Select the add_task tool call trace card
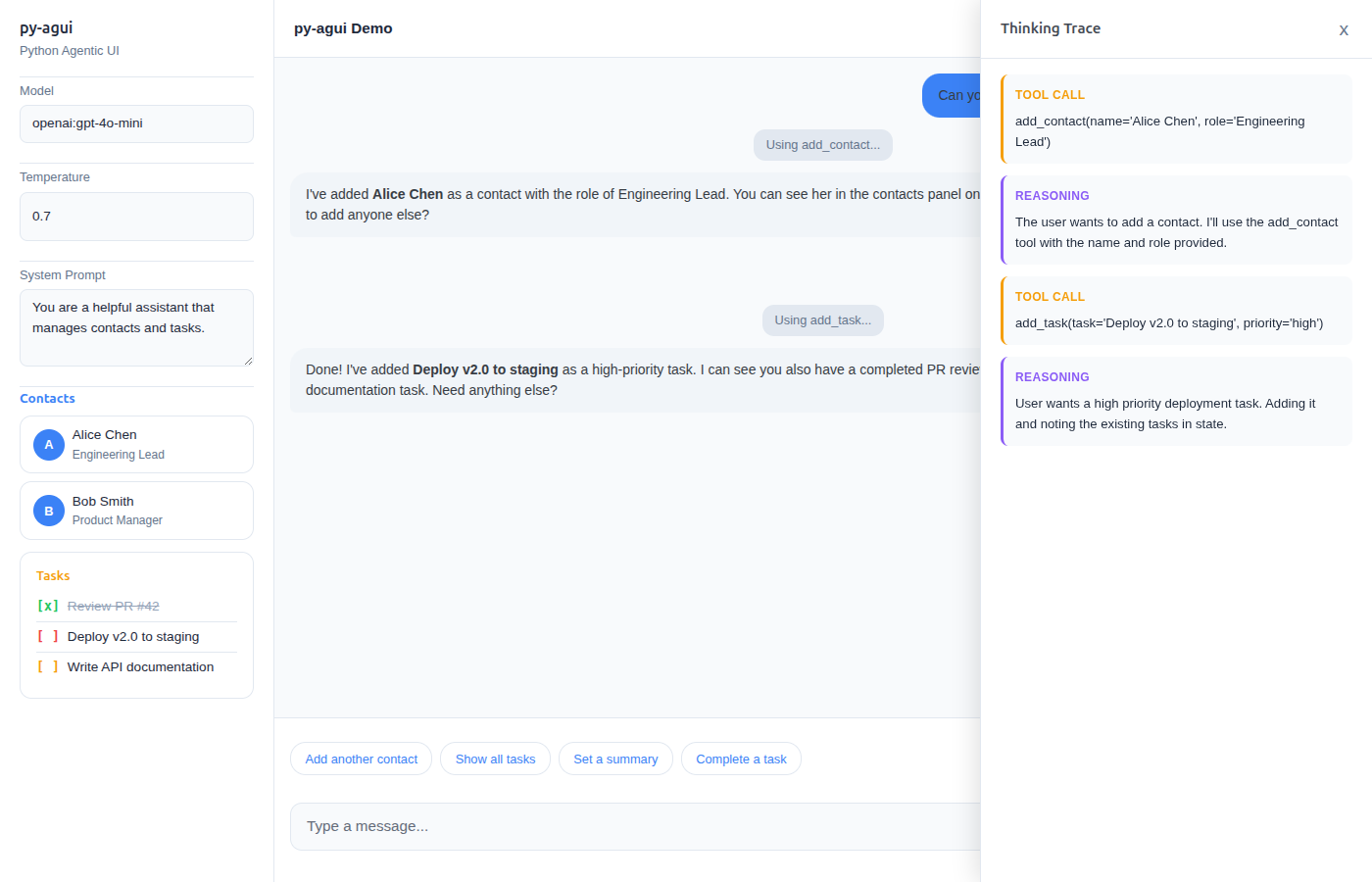The height and width of the screenshot is (882, 1372). (x=1176, y=311)
